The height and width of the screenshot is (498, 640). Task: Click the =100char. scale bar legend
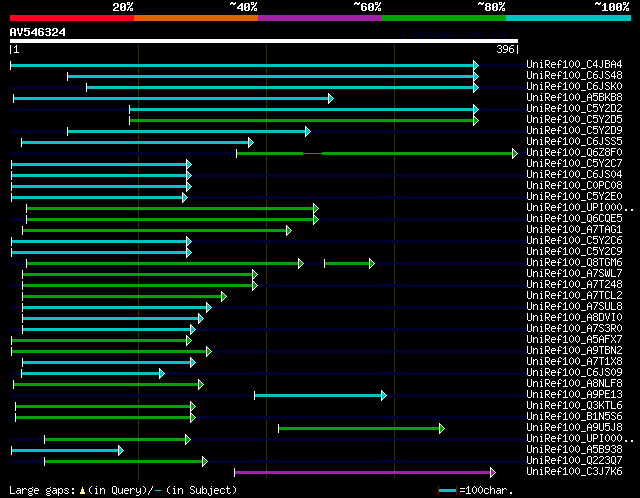[476, 490]
